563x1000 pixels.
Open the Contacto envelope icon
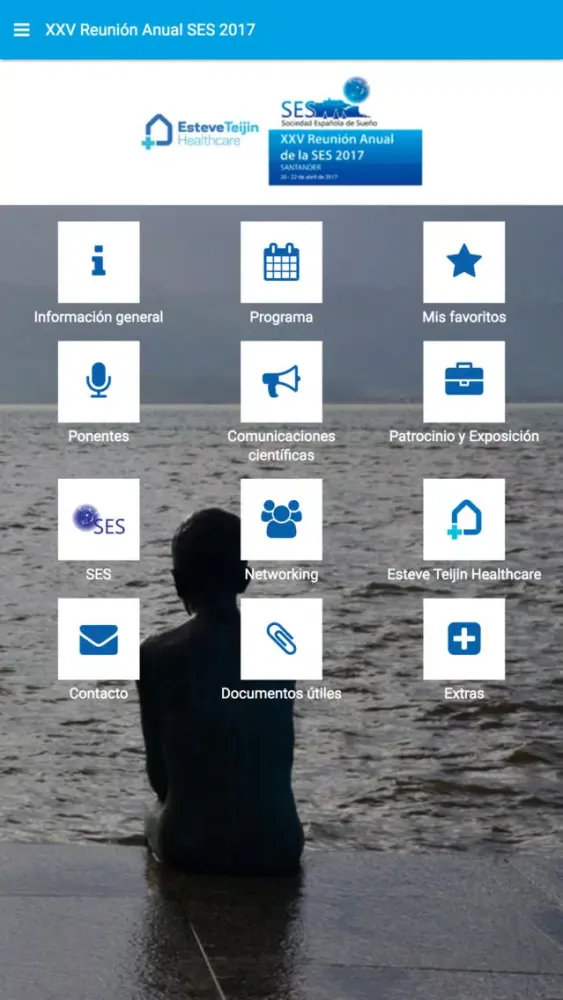[99, 639]
